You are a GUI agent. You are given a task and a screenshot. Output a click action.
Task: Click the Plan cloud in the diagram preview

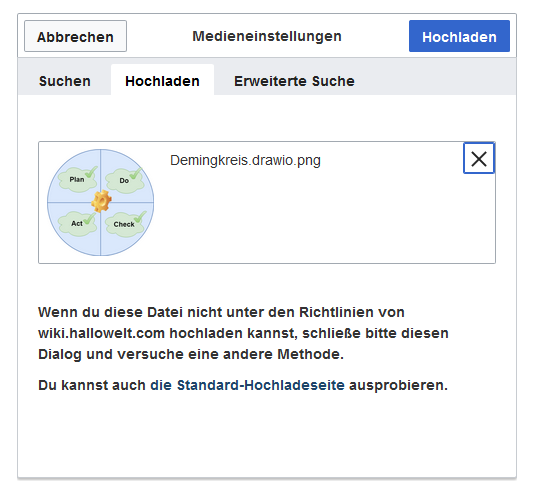[78, 180]
